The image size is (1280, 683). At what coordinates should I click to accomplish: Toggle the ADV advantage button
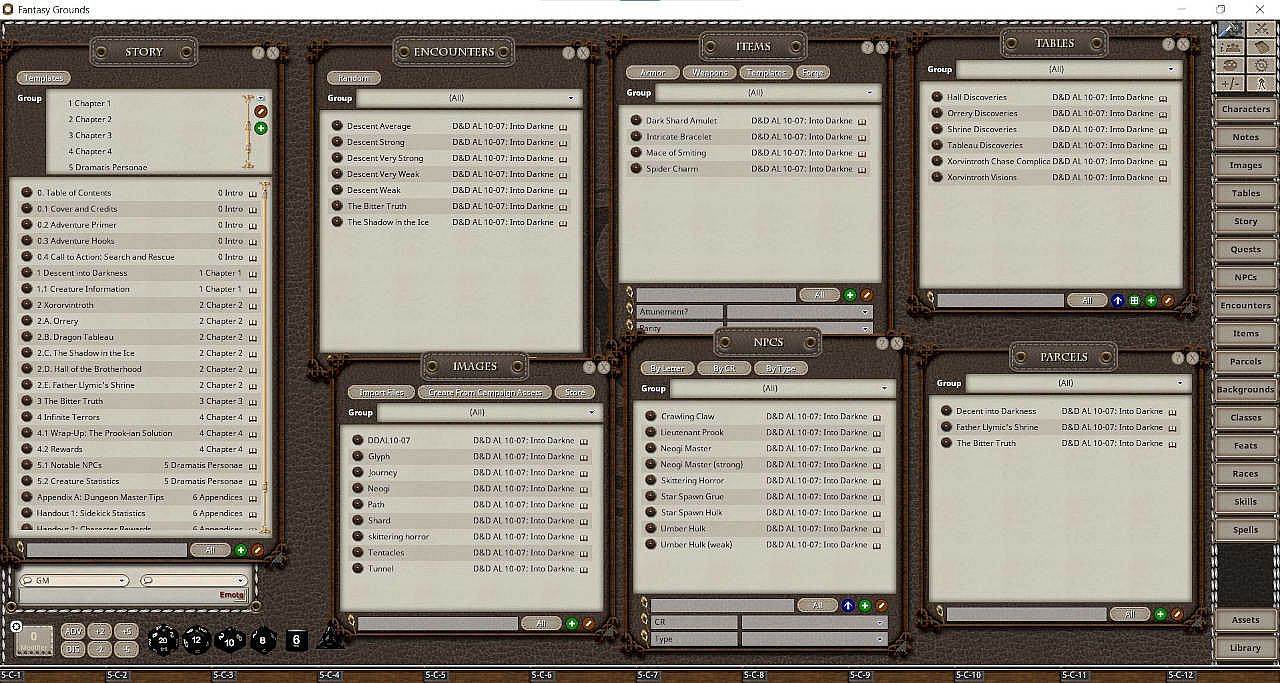tap(73, 631)
